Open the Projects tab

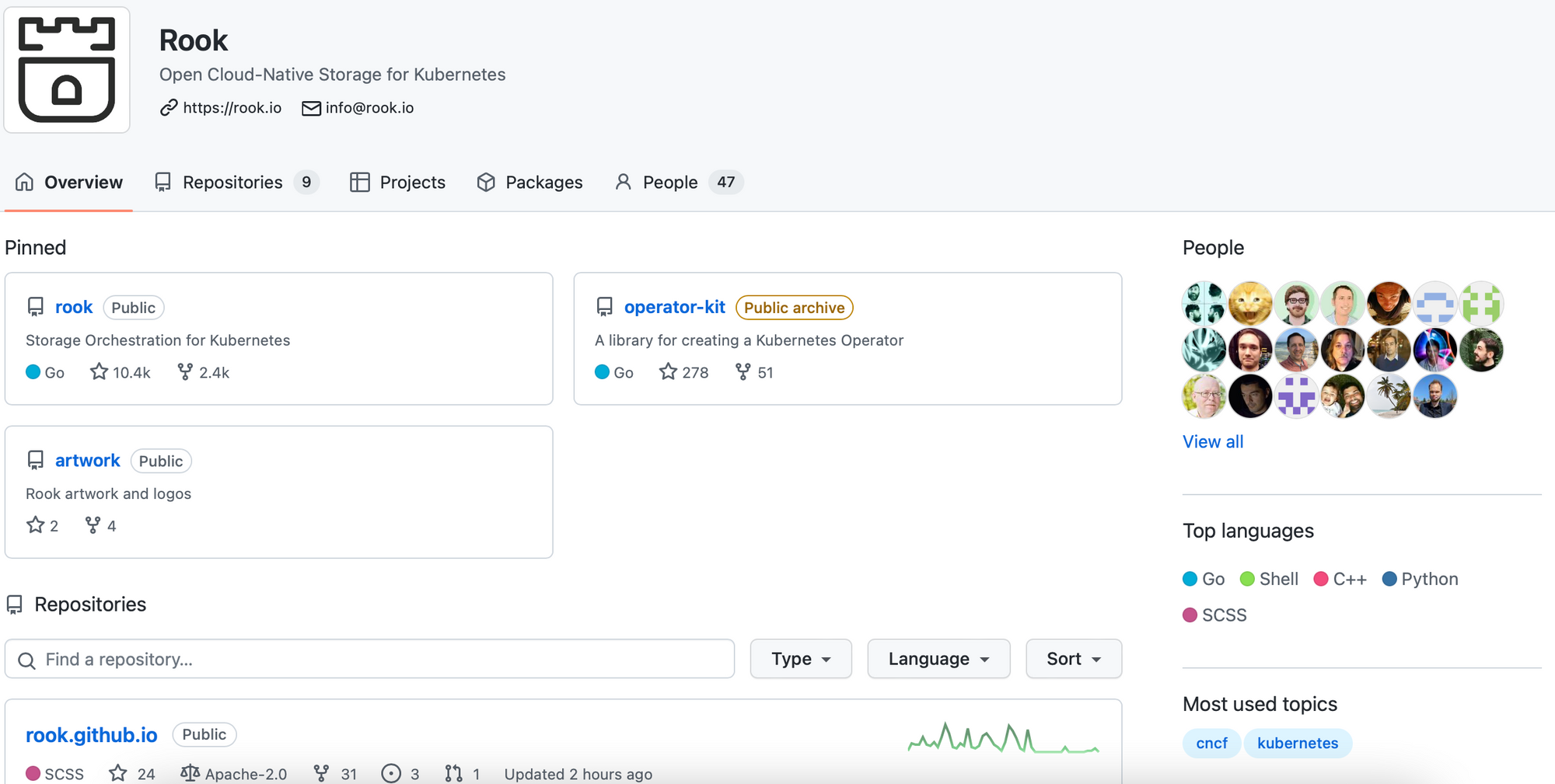pos(397,183)
